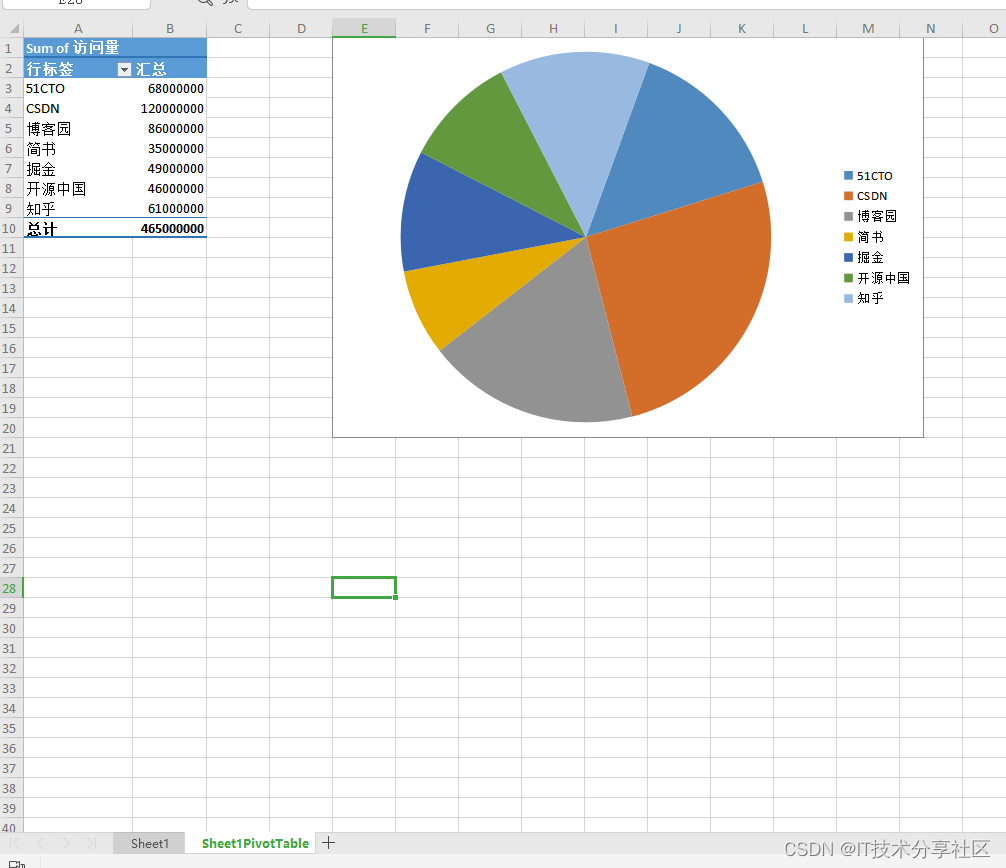Image resolution: width=1006 pixels, height=868 pixels.
Task: Select the 总计 total label cell
Action: [78, 228]
